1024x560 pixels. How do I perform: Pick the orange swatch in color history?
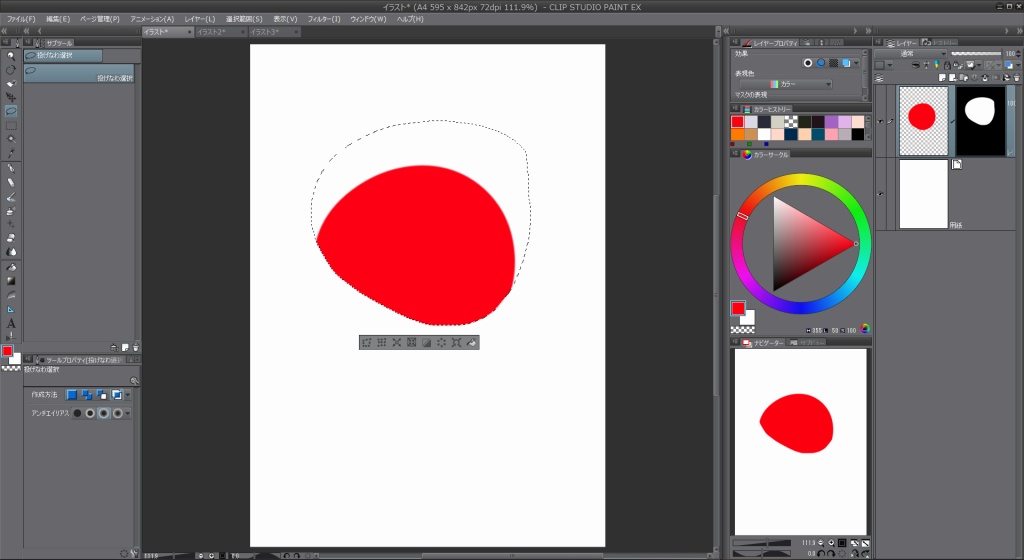[x=738, y=134]
